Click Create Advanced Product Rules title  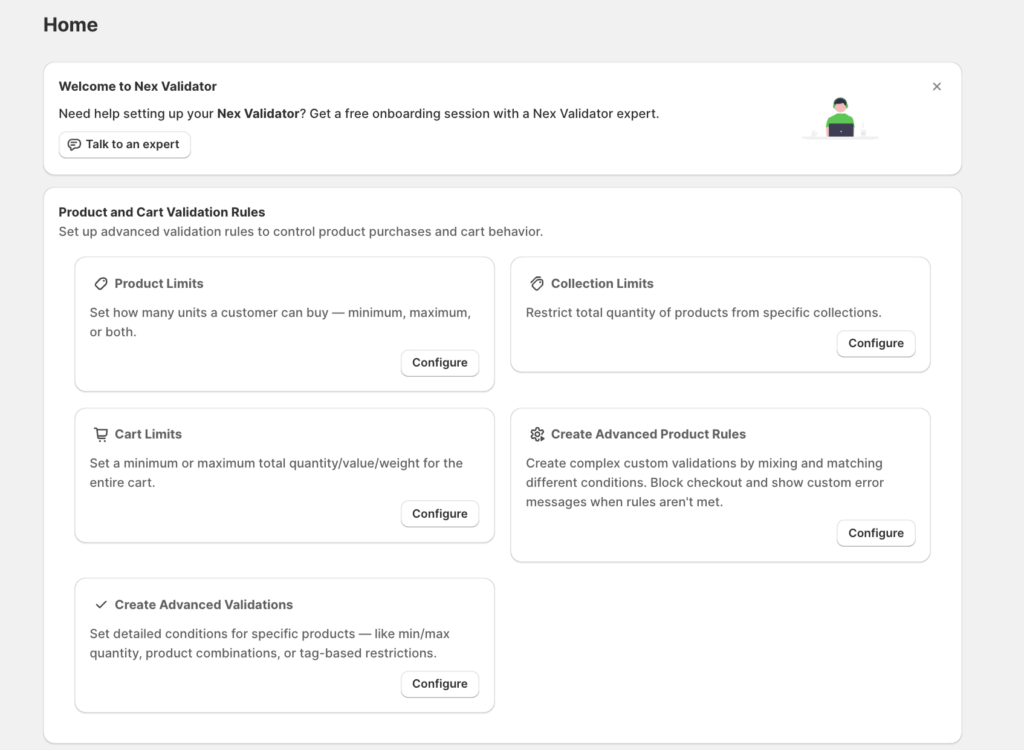[x=648, y=434]
